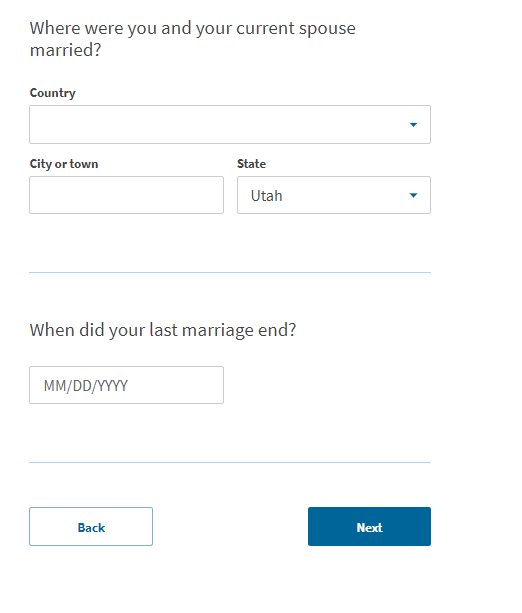Click the divider line above Back button
Viewport: 522px width, 613px height.
click(230, 462)
